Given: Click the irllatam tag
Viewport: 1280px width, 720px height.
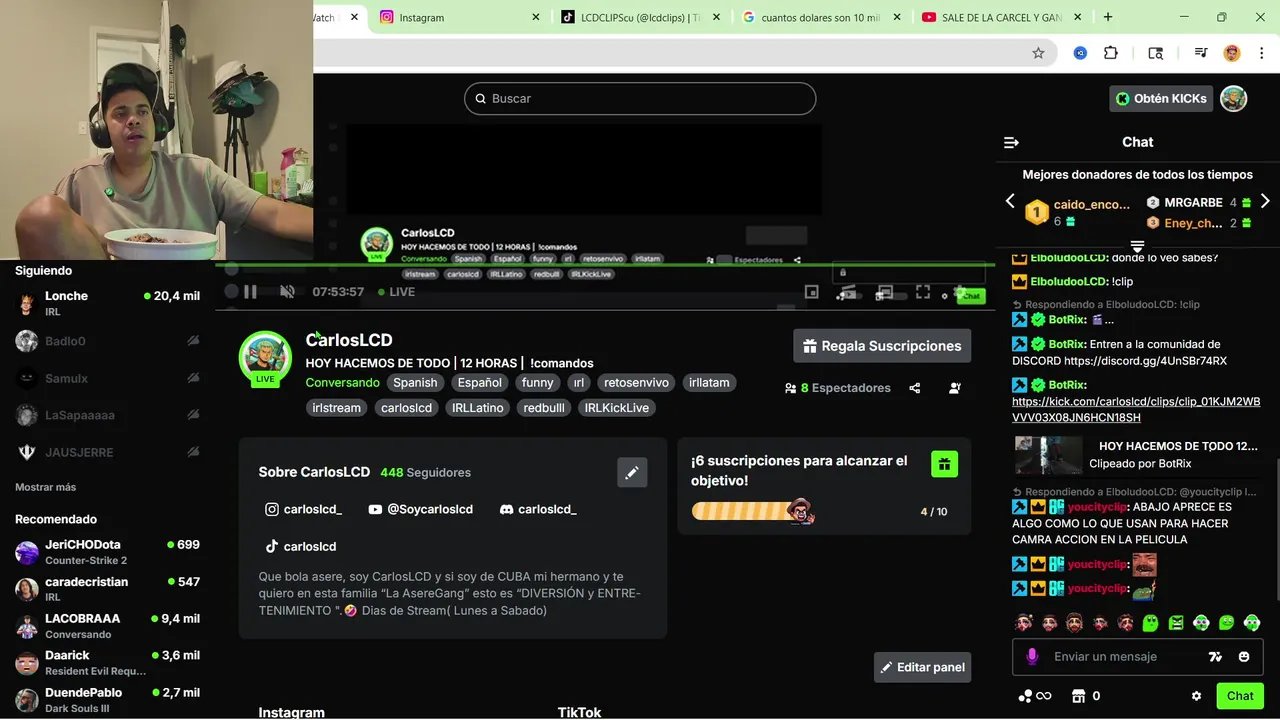Looking at the screenshot, I should tap(709, 382).
